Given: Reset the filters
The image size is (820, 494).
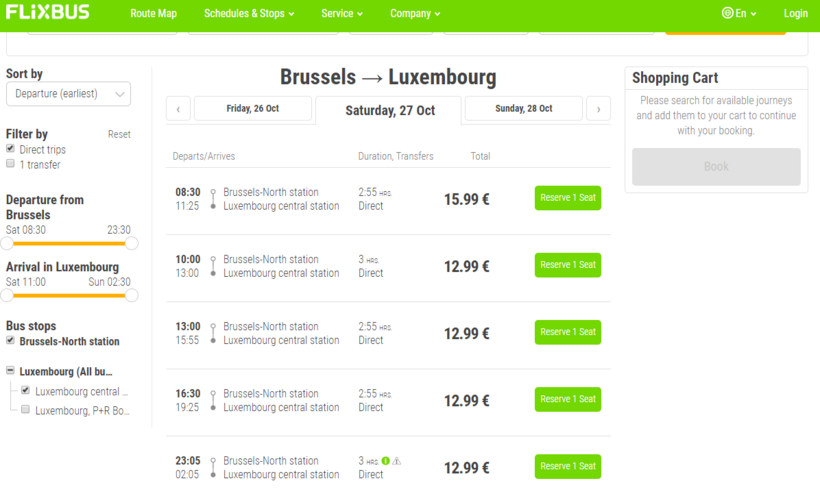Looking at the screenshot, I should pyautogui.click(x=119, y=134).
